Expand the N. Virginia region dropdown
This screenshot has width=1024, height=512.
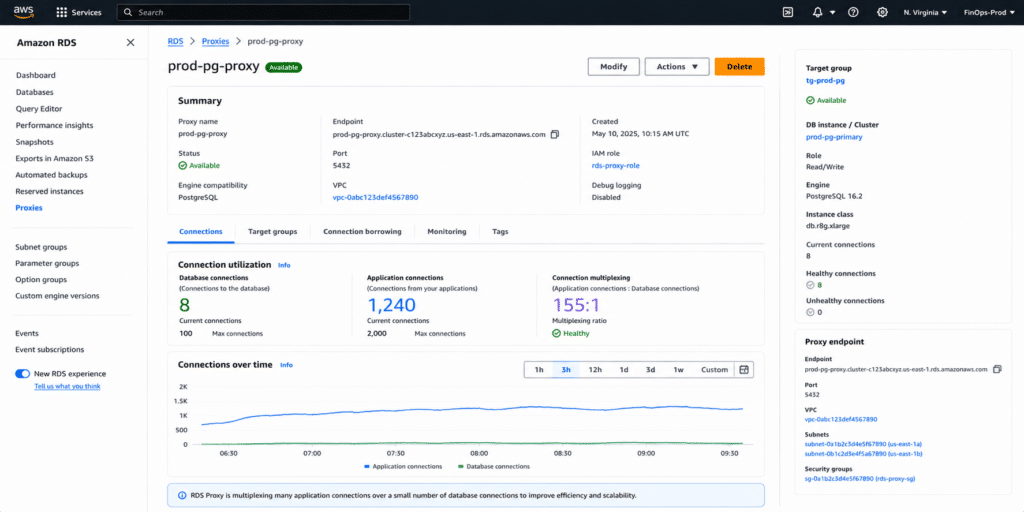(925, 12)
